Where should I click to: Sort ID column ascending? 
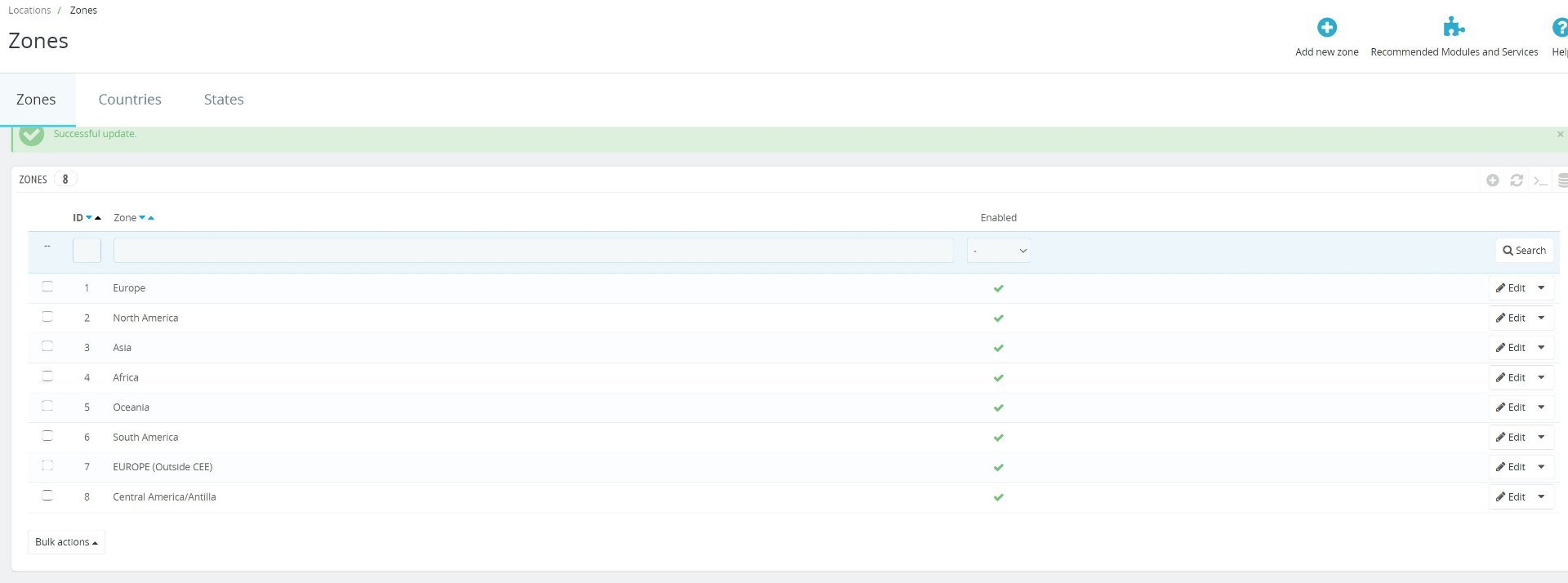click(x=98, y=218)
